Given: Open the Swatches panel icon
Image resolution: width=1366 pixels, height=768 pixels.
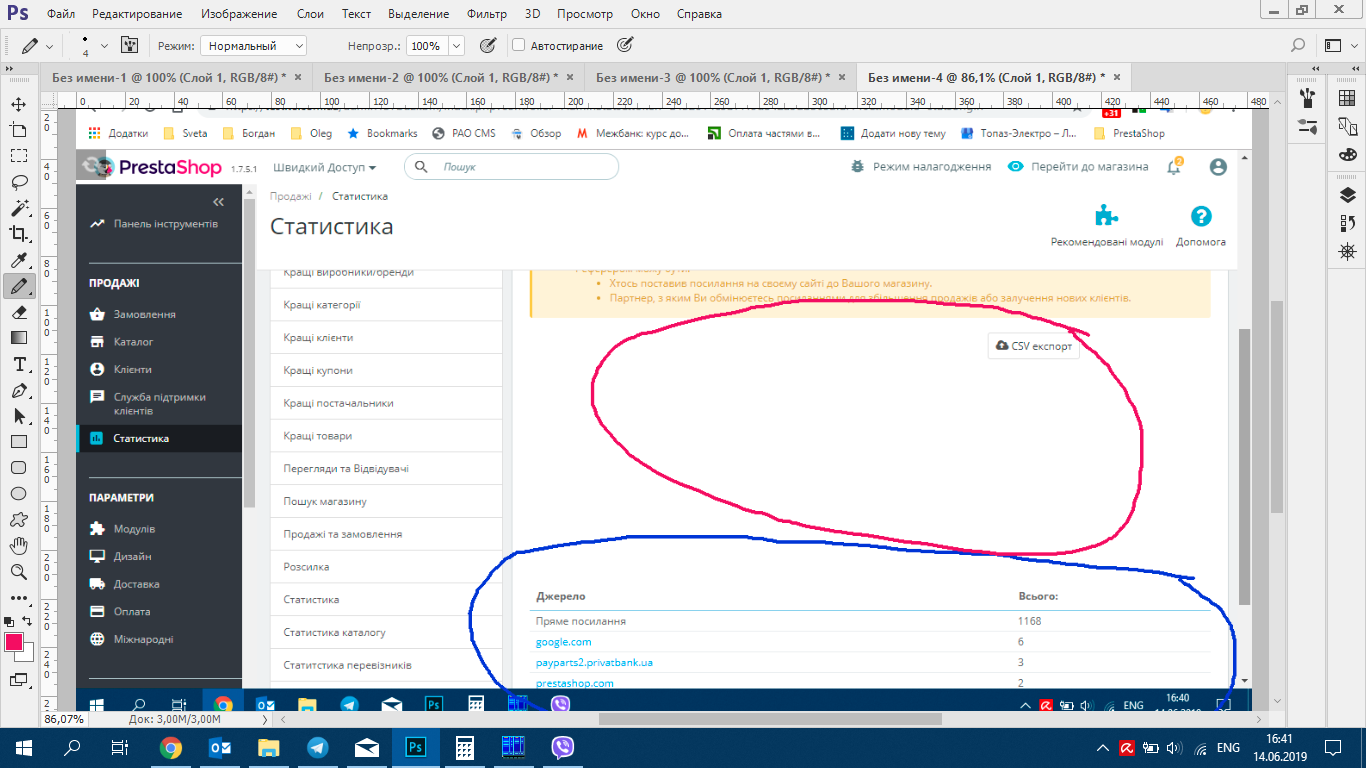Looking at the screenshot, I should click(1348, 97).
